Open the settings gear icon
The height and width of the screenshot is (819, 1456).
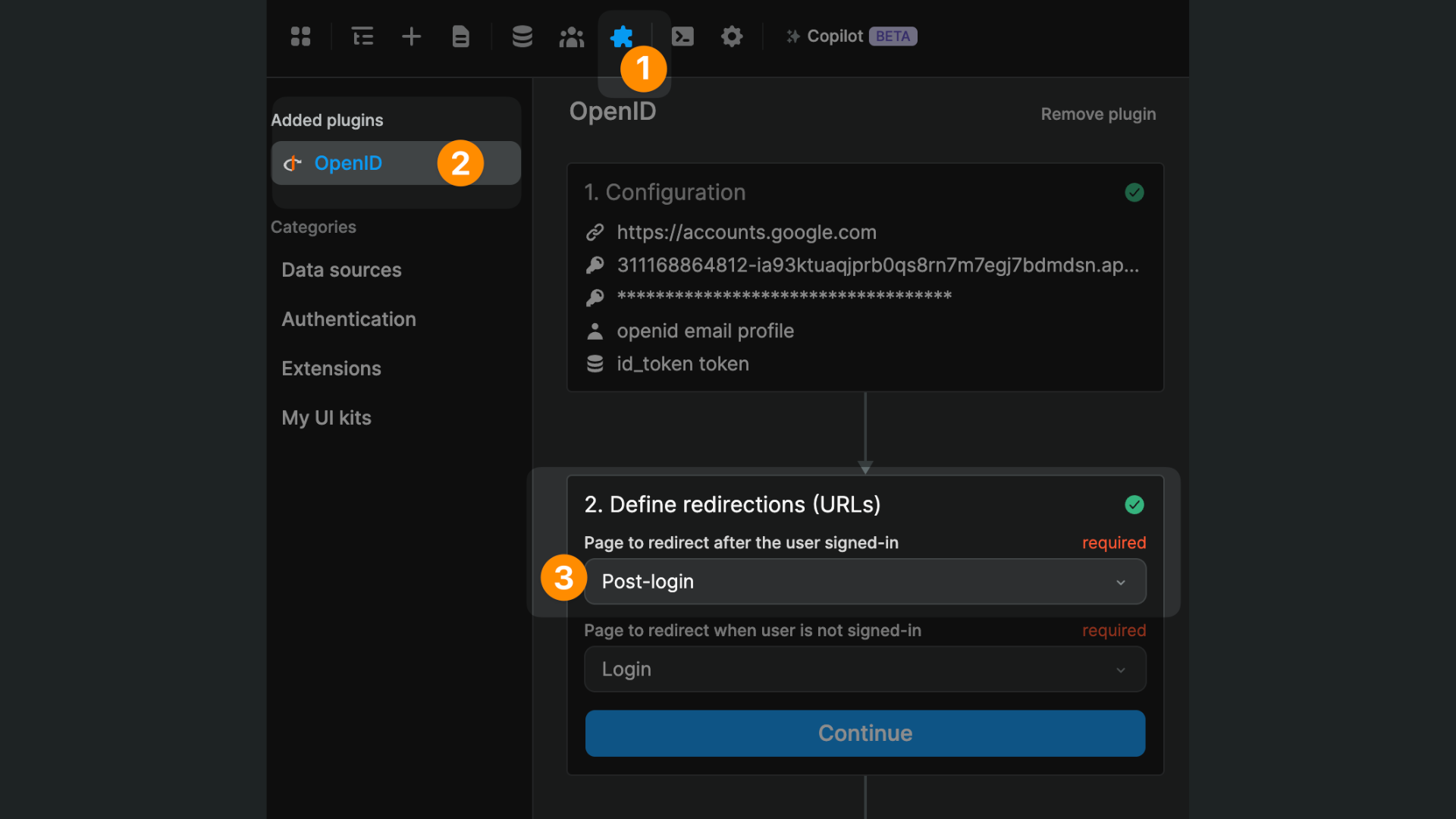tap(732, 36)
